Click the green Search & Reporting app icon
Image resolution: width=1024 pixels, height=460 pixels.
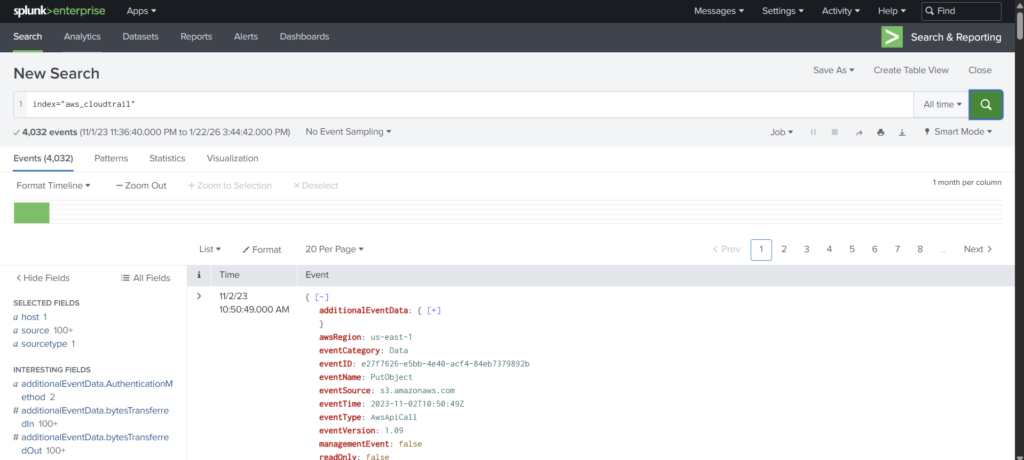891,37
